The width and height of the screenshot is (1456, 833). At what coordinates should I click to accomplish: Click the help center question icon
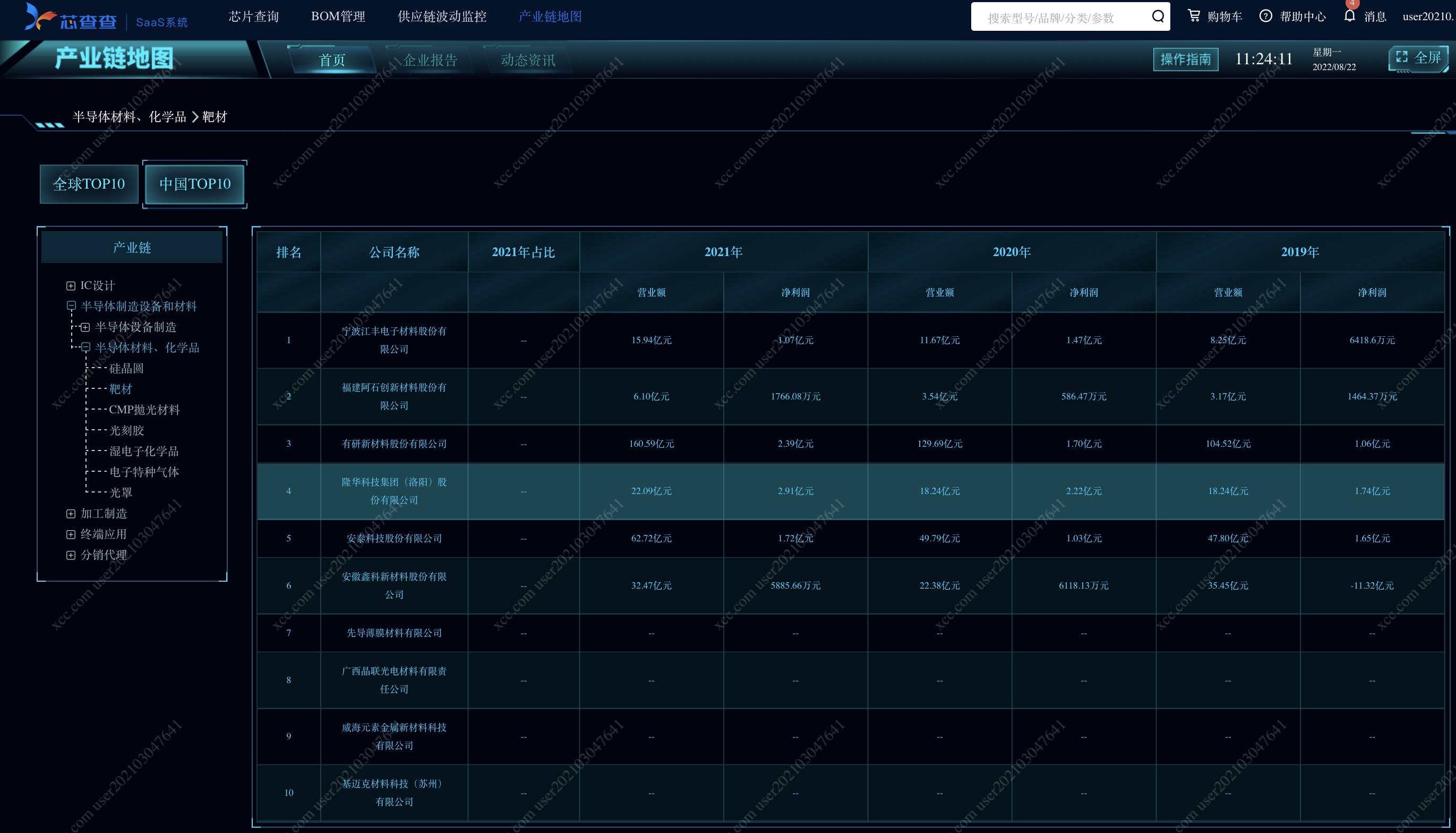coord(1266,16)
